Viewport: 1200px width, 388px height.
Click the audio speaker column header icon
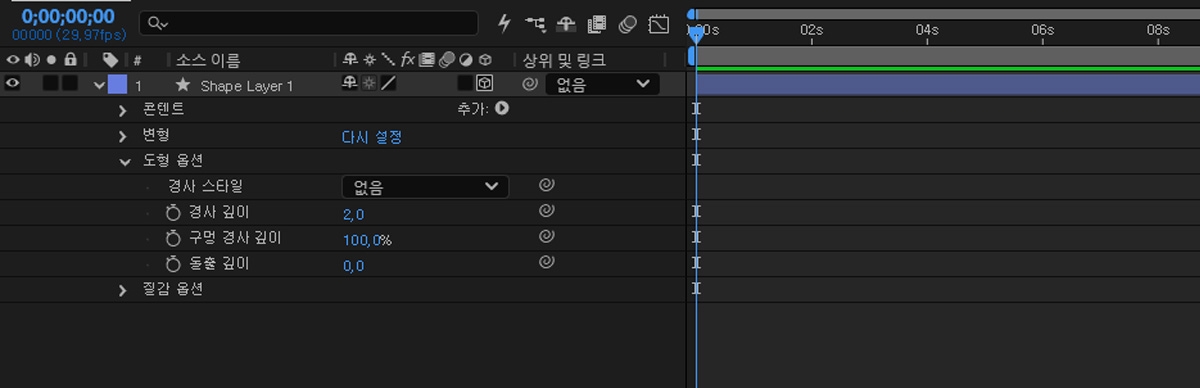tap(32, 60)
